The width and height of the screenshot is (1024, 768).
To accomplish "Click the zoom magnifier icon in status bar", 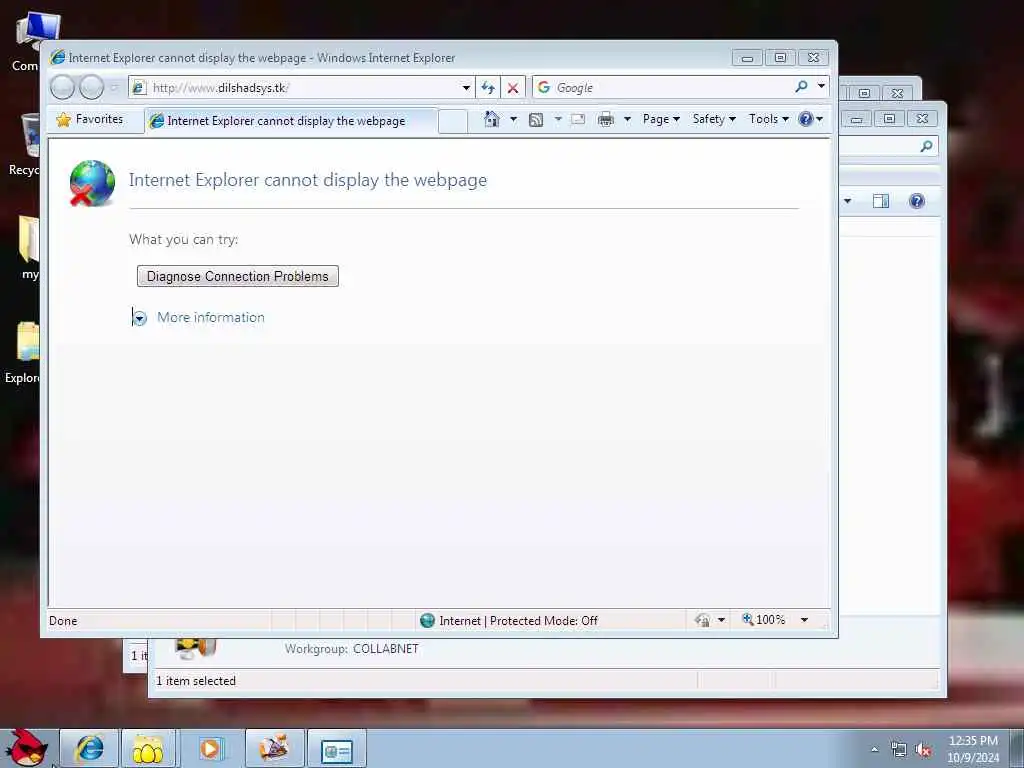I will tap(748, 619).
